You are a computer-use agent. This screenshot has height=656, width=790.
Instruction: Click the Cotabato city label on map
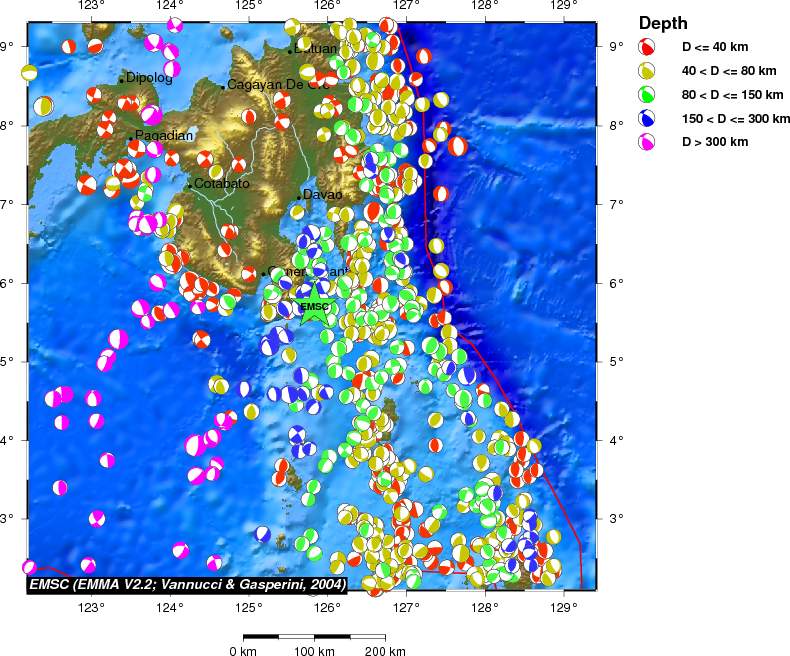click(222, 184)
